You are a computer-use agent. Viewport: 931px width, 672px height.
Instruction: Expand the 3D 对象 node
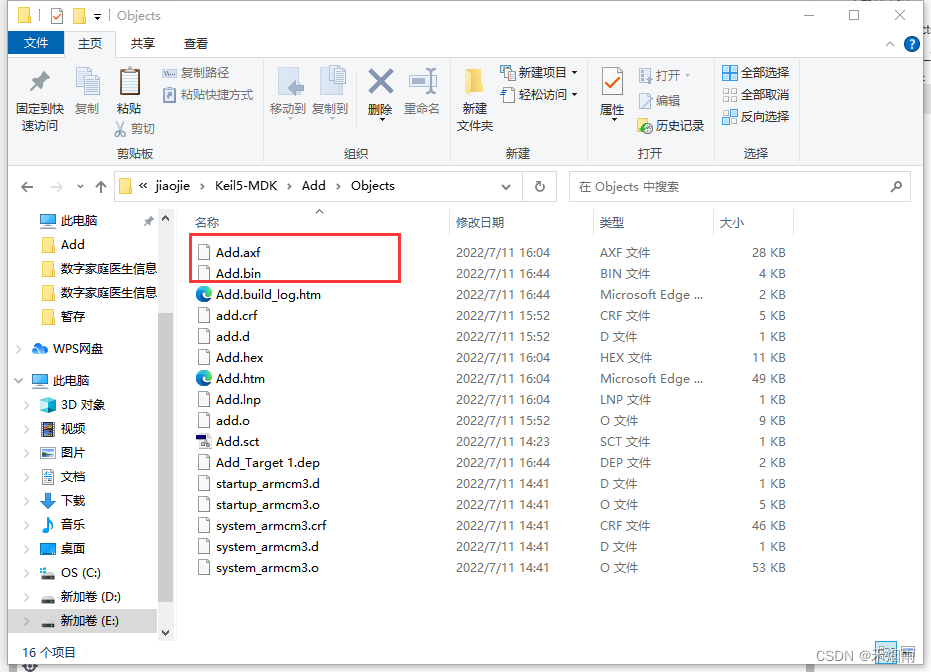[27, 405]
